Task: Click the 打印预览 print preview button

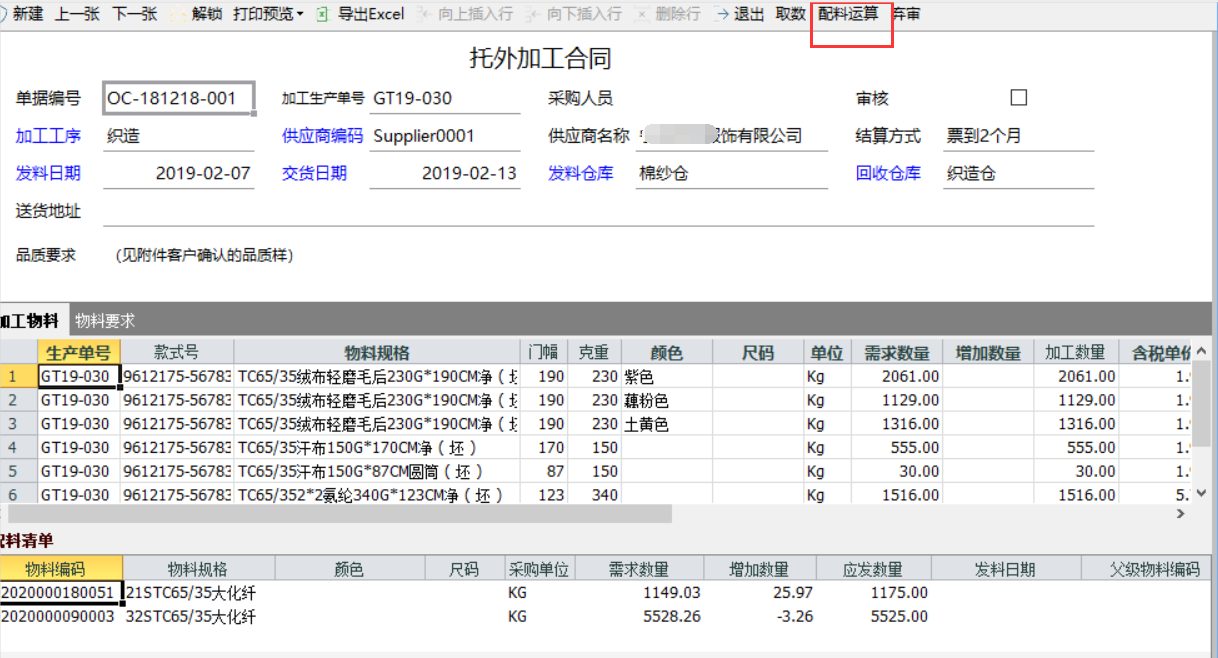Action: click(263, 14)
